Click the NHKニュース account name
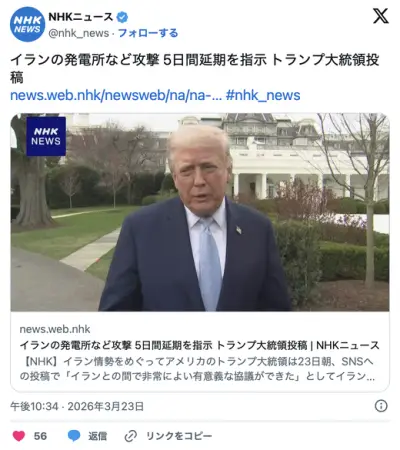This screenshot has width=400, height=450. tap(81, 17)
